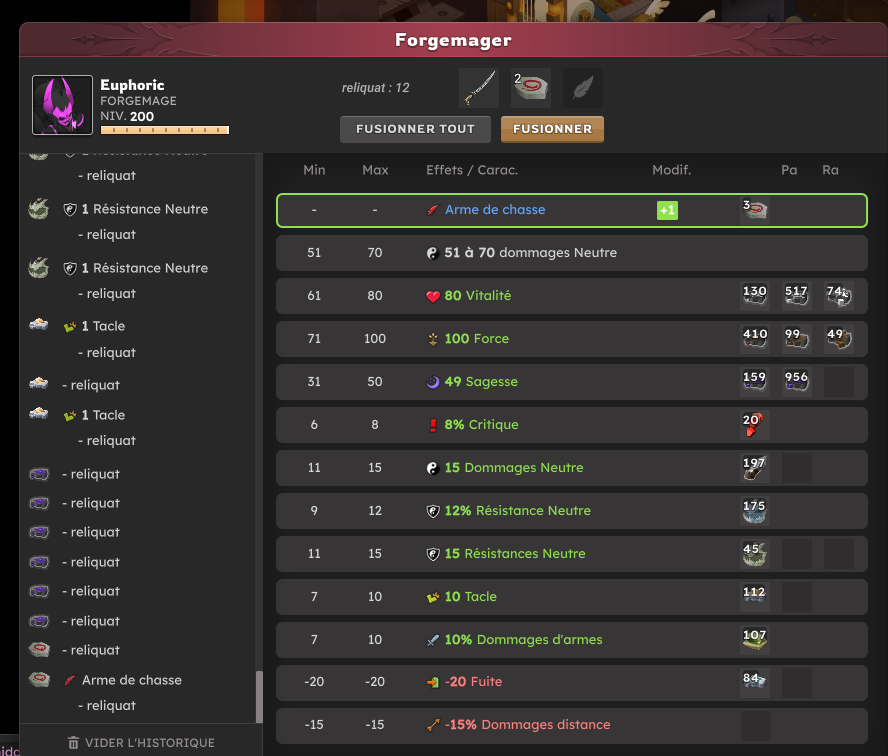Click the FUSIONNER TOUT button
The image size is (888, 756).
click(415, 129)
